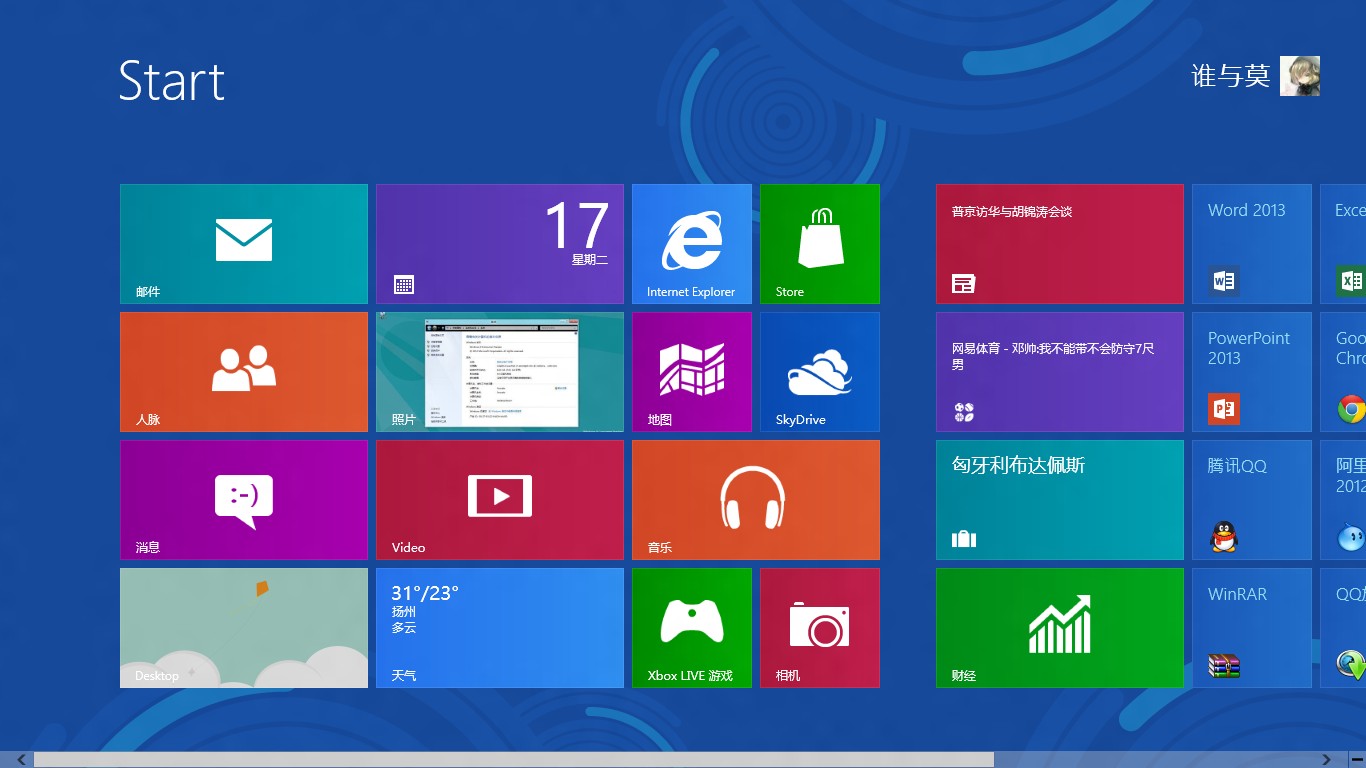This screenshot has width=1366, height=768.
Task: Open the Maps (地图) tile
Action: coord(691,372)
